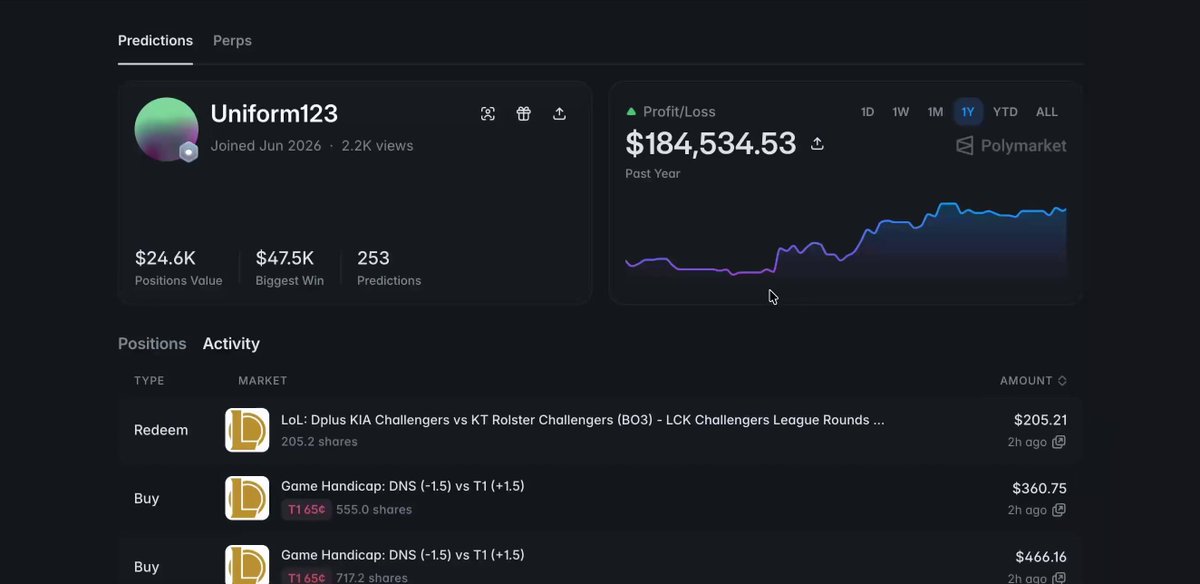Image resolution: width=1200 pixels, height=584 pixels.
Task: Click the $205.21 amount in the Redeem row
Action: 1040,420
